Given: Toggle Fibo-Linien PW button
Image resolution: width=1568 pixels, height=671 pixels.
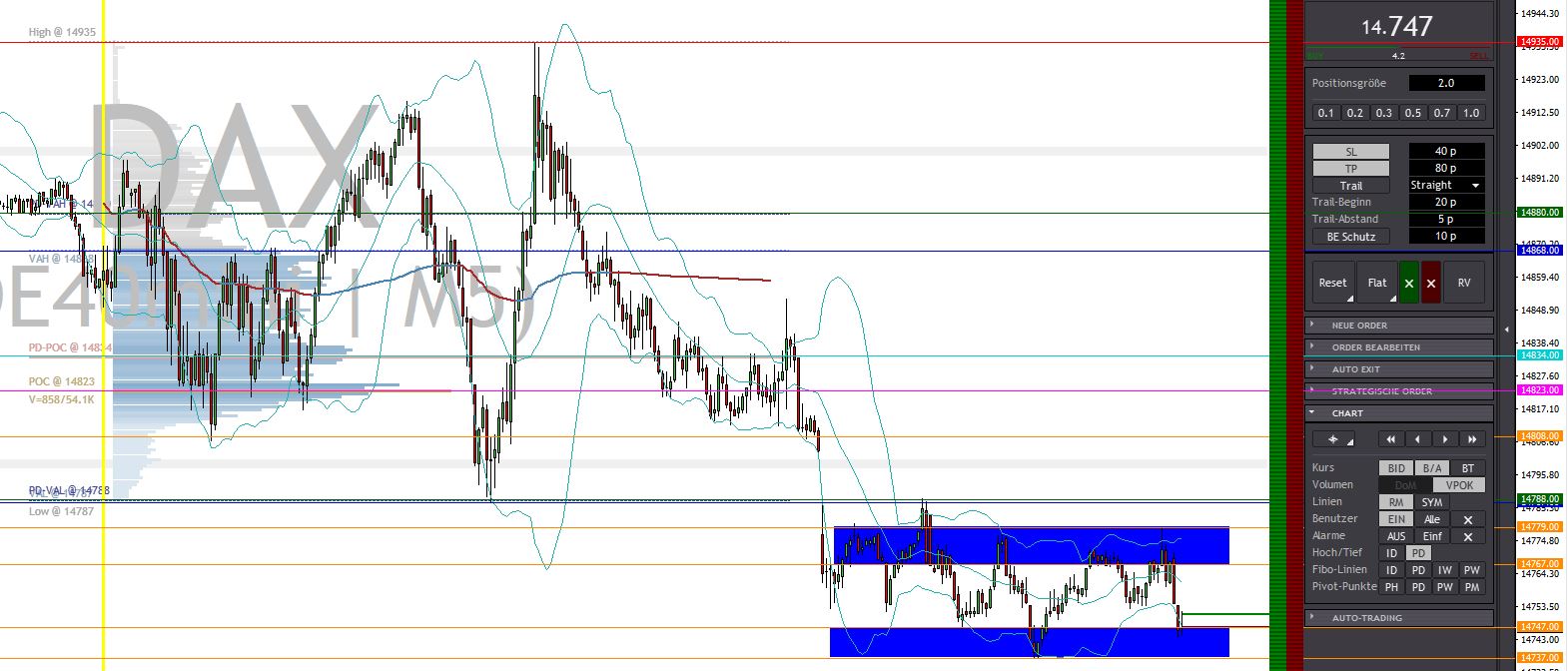Looking at the screenshot, I should [1472, 570].
